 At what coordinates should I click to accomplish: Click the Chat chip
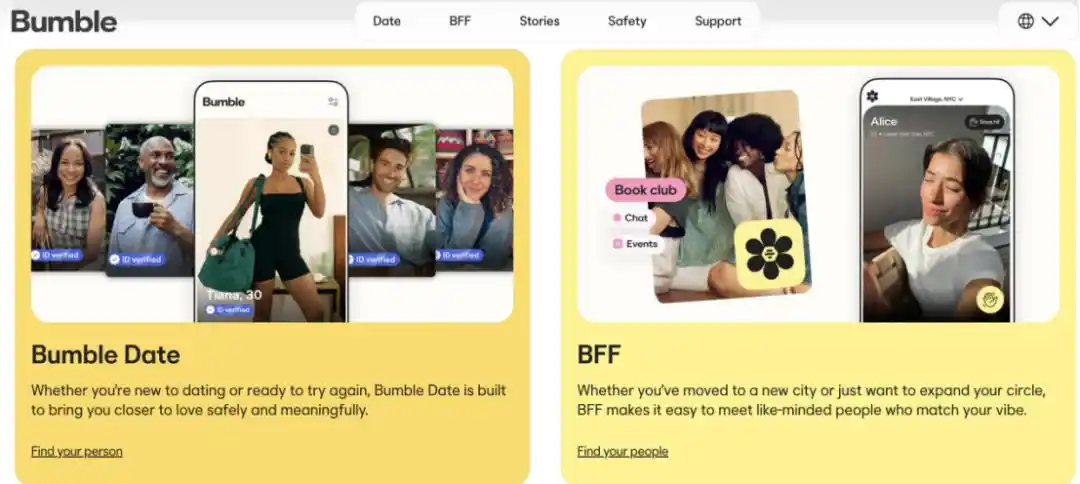tap(631, 218)
